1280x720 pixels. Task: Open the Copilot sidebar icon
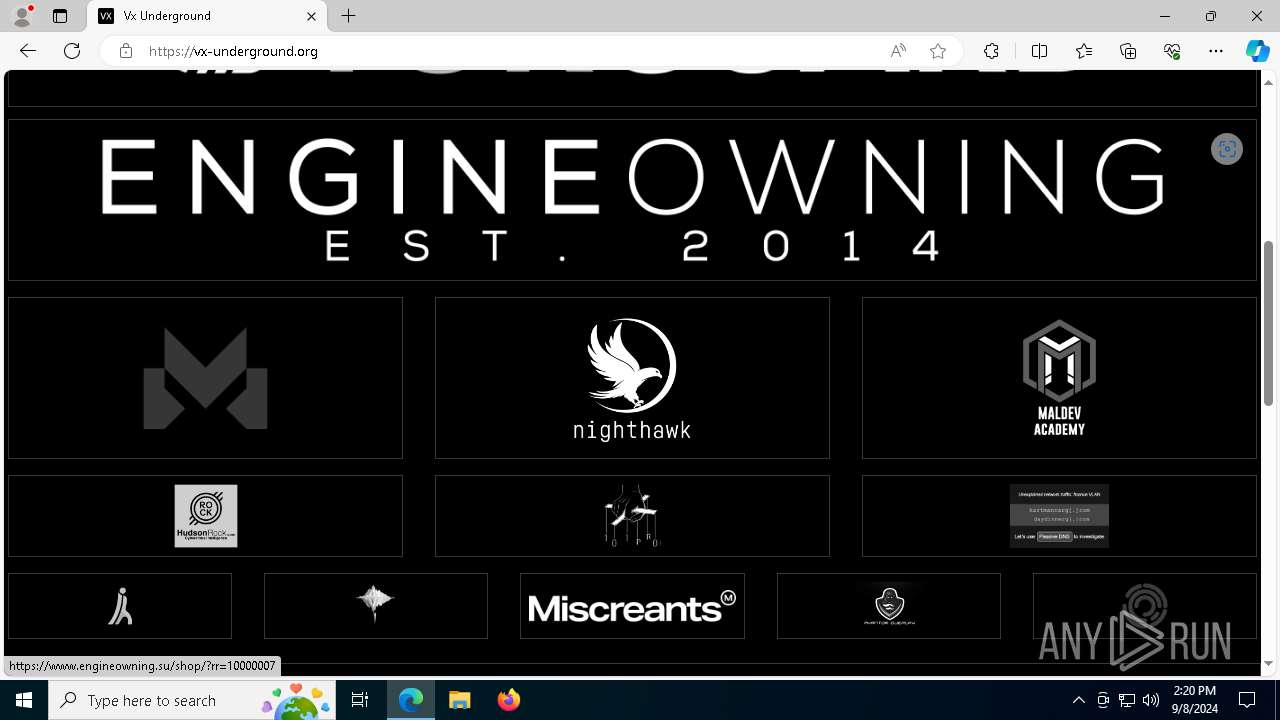(x=1257, y=51)
